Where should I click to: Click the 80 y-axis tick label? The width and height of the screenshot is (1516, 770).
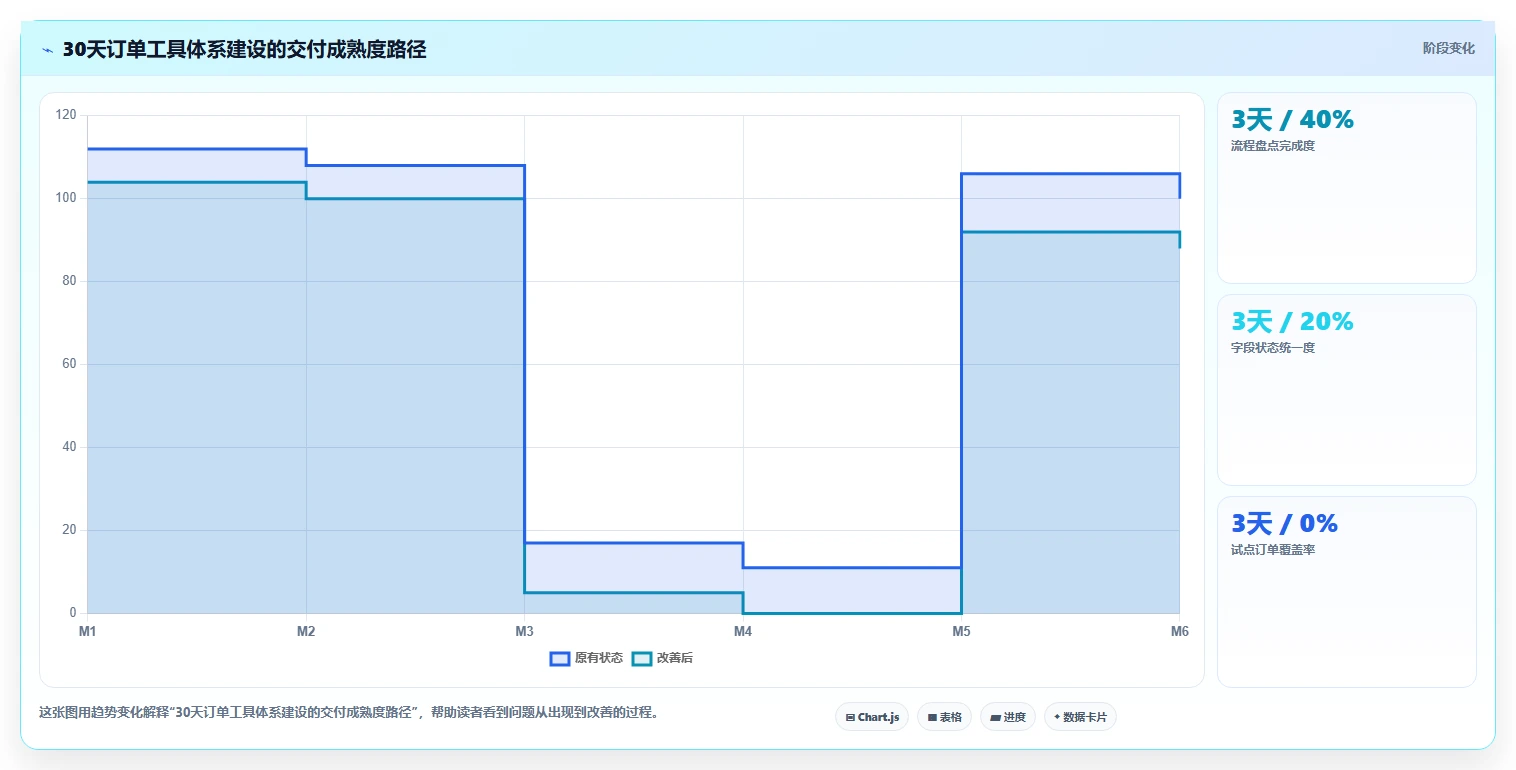69,281
